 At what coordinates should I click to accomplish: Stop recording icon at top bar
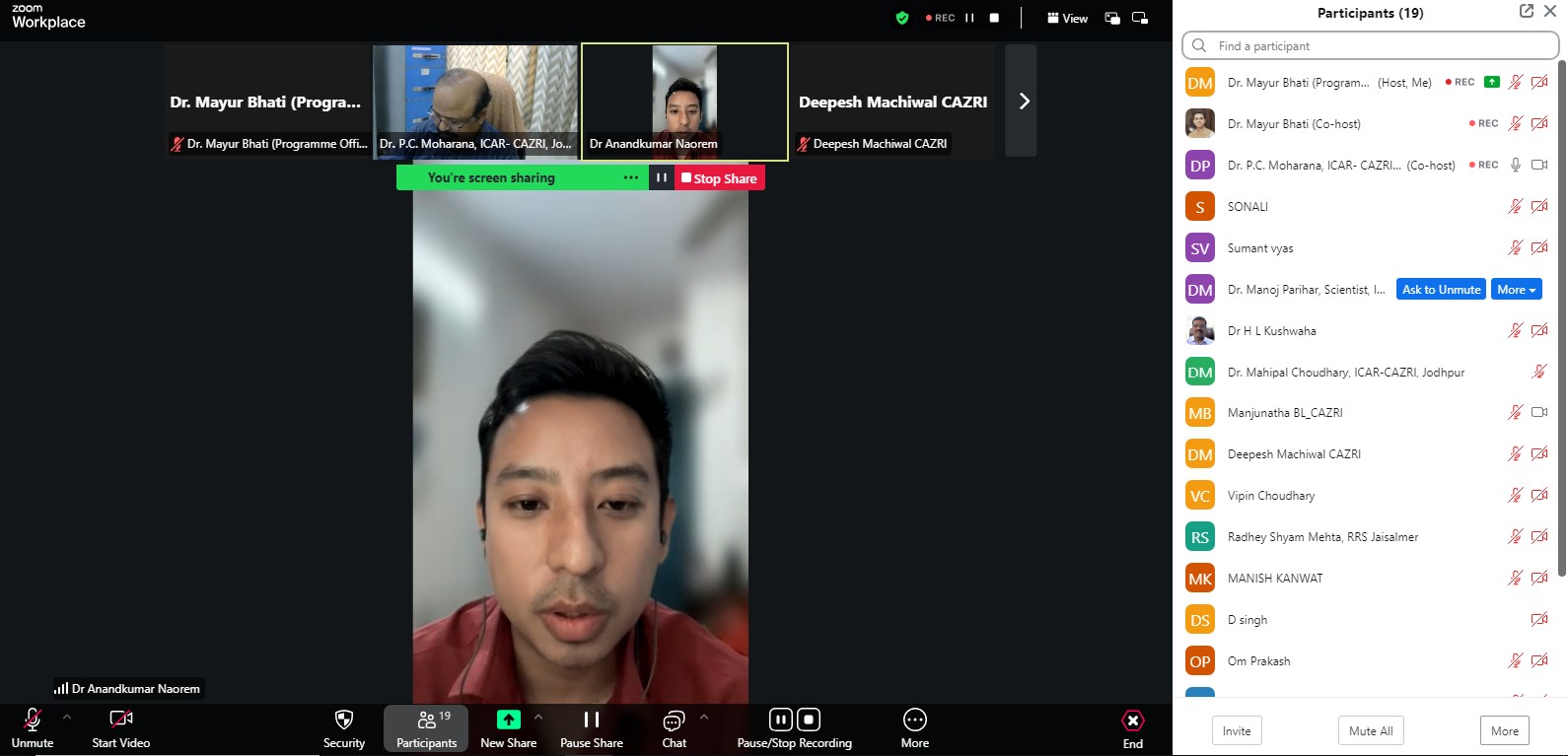[x=994, y=18]
